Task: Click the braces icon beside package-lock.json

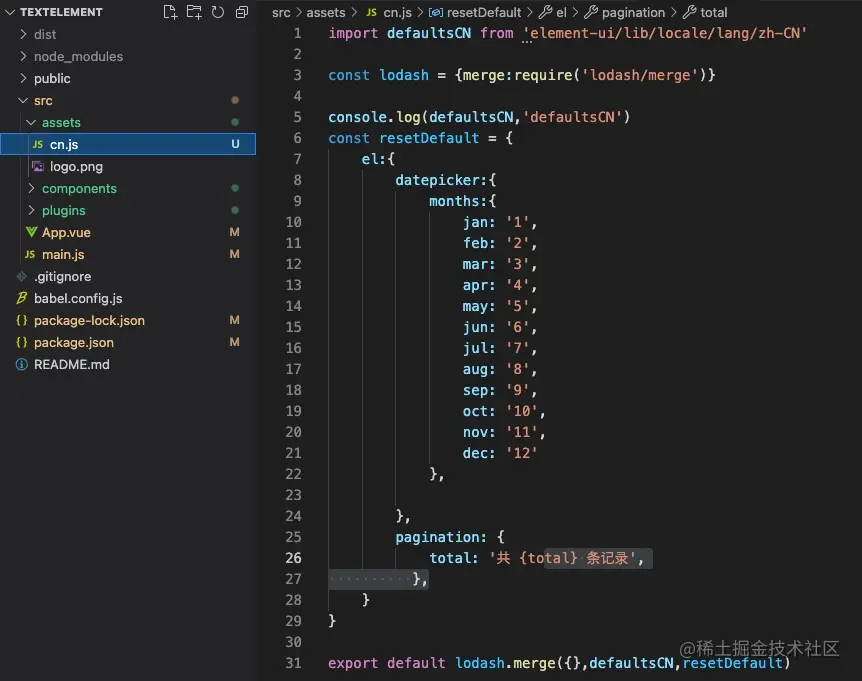Action: pos(21,320)
